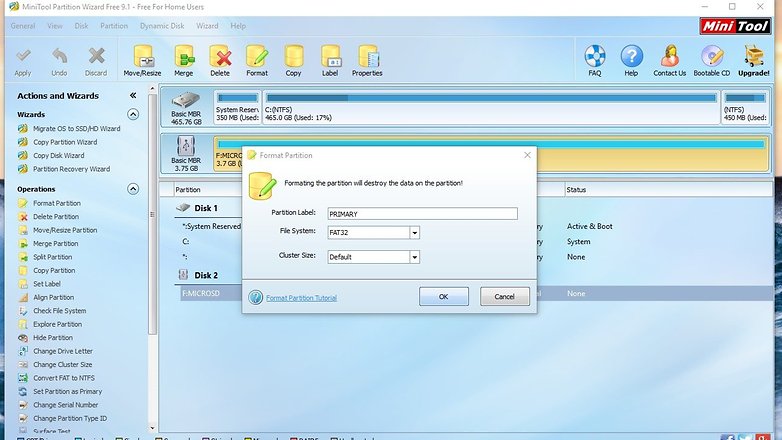This screenshot has width=782, height=440.
Task: Click the Merge partitions toolbar icon
Action: (x=184, y=56)
